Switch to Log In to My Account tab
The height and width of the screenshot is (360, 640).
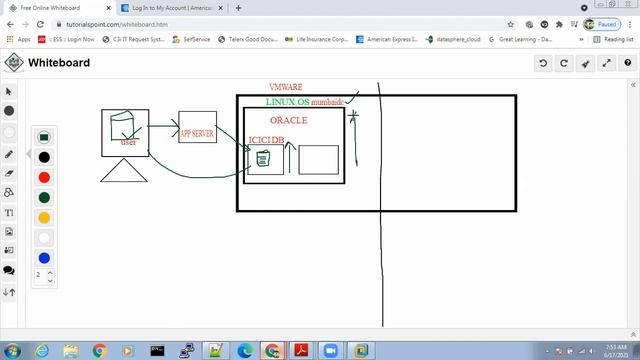point(172,8)
